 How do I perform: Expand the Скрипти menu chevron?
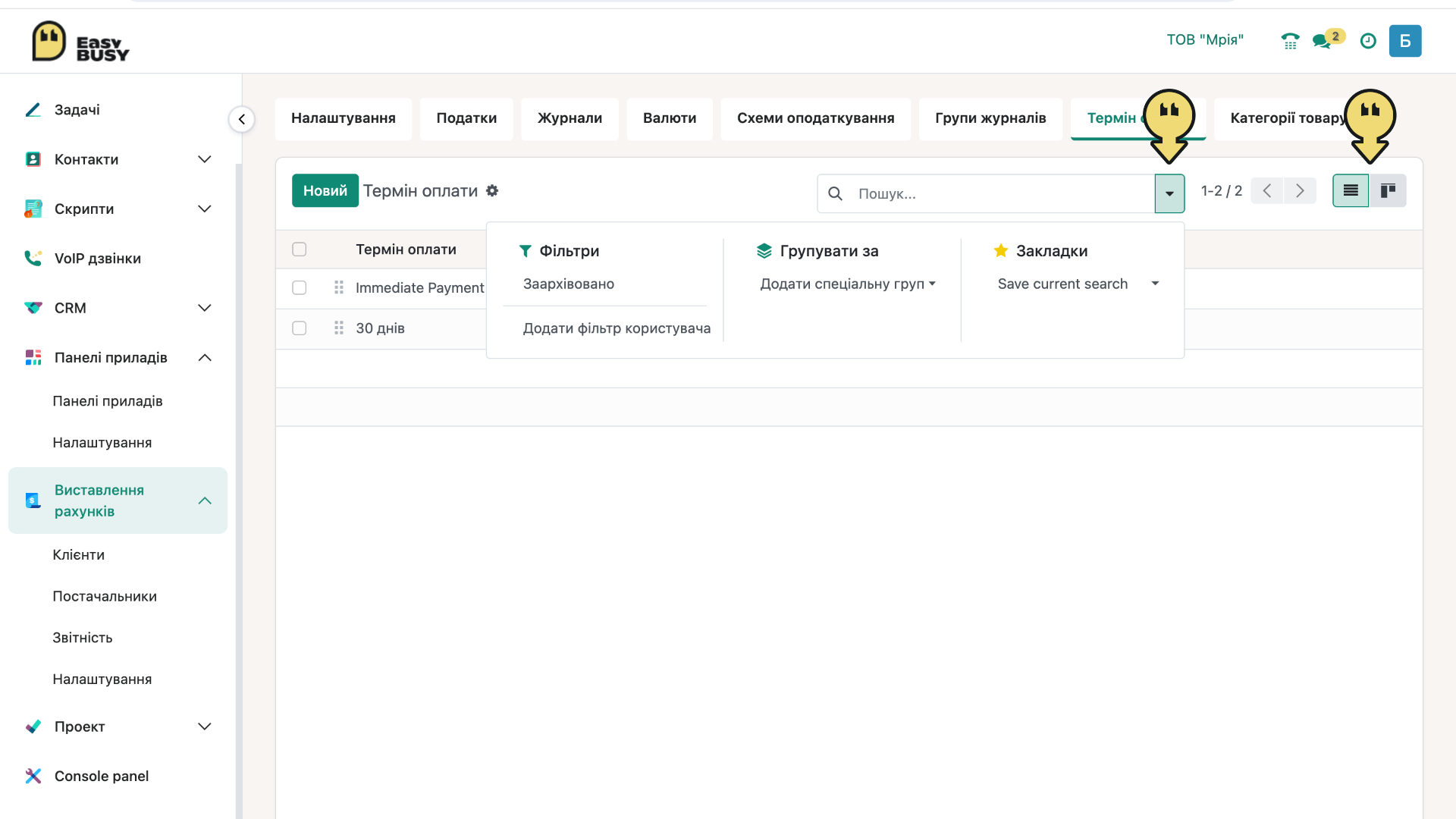(204, 209)
